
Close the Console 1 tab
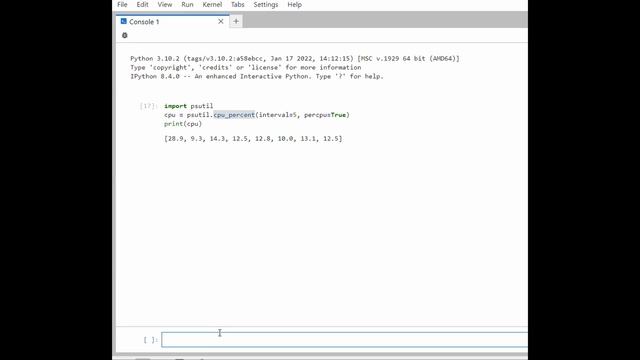click(x=221, y=21)
